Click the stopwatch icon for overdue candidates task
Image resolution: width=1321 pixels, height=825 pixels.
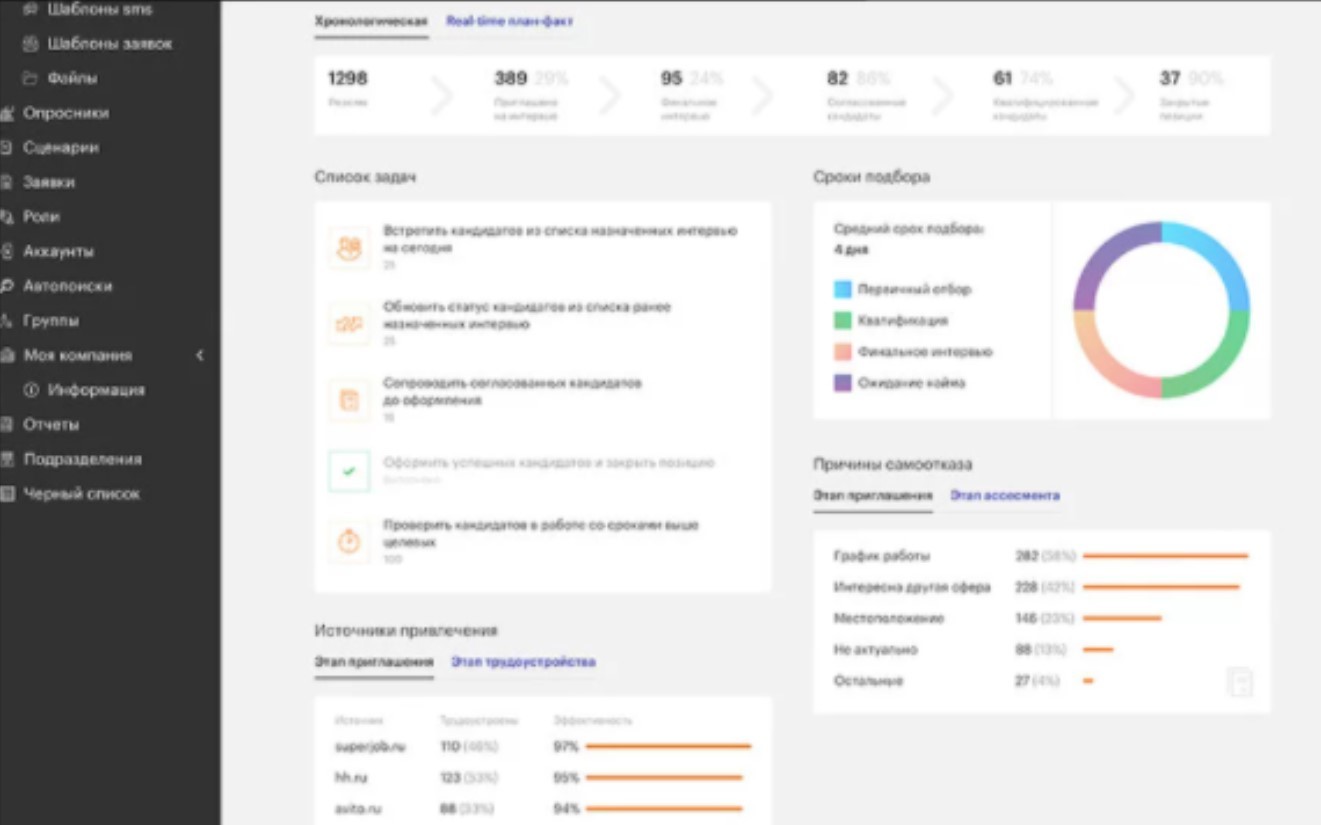point(349,541)
